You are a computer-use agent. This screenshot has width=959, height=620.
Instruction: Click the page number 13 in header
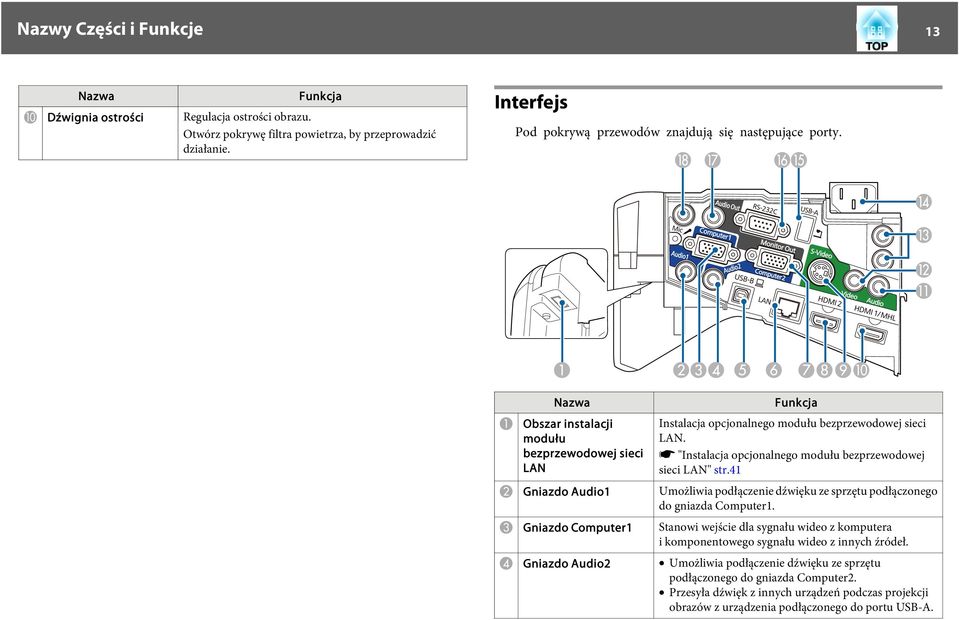pyautogui.click(x=932, y=31)
